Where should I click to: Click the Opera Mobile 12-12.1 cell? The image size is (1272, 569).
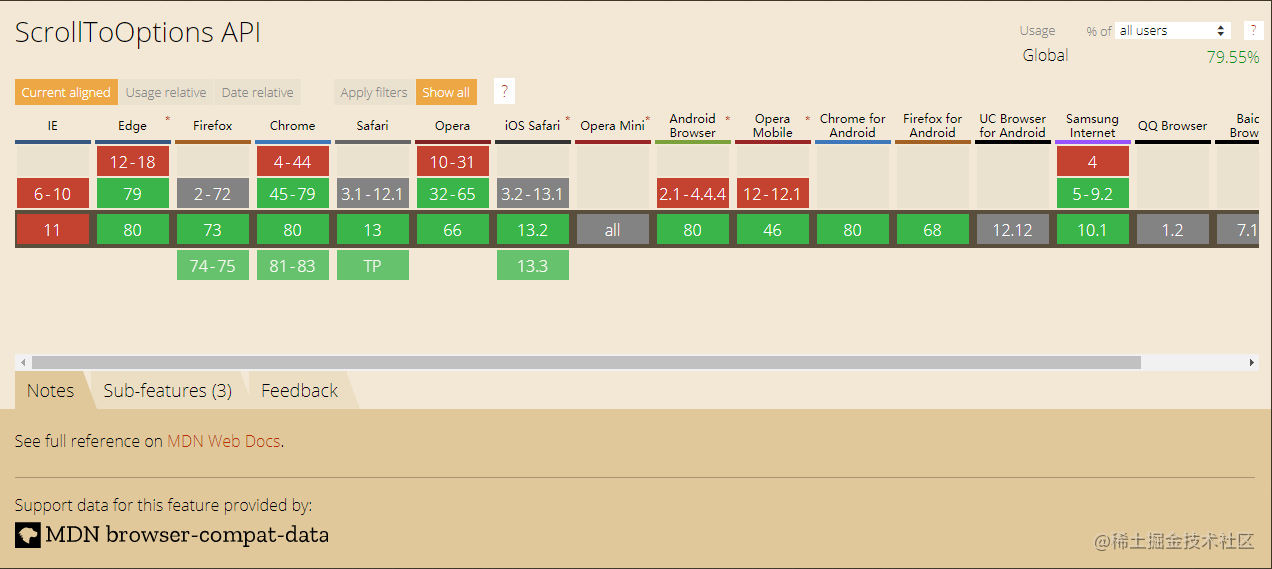coord(773,193)
